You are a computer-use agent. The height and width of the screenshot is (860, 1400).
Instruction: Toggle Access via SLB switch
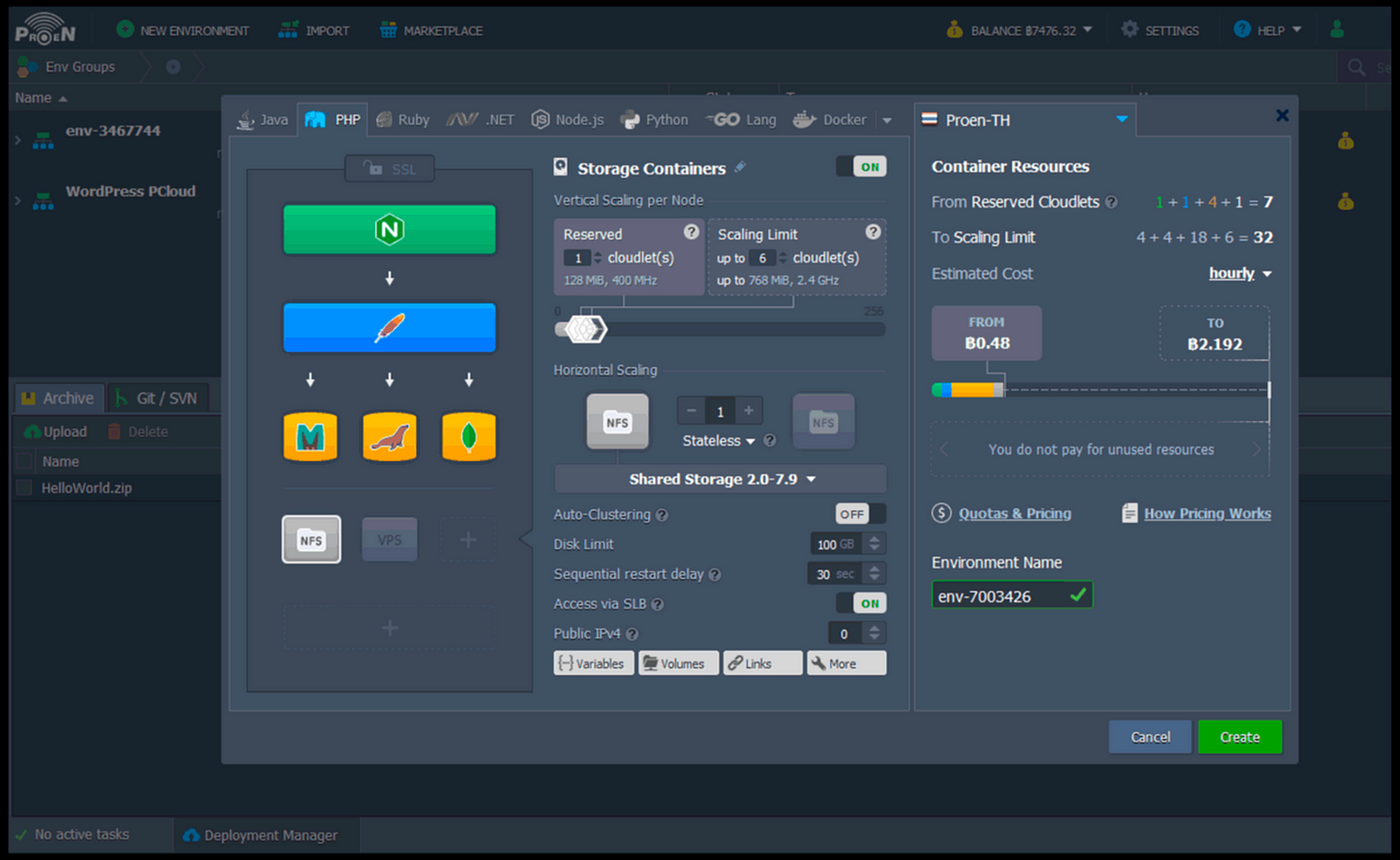pos(861,603)
